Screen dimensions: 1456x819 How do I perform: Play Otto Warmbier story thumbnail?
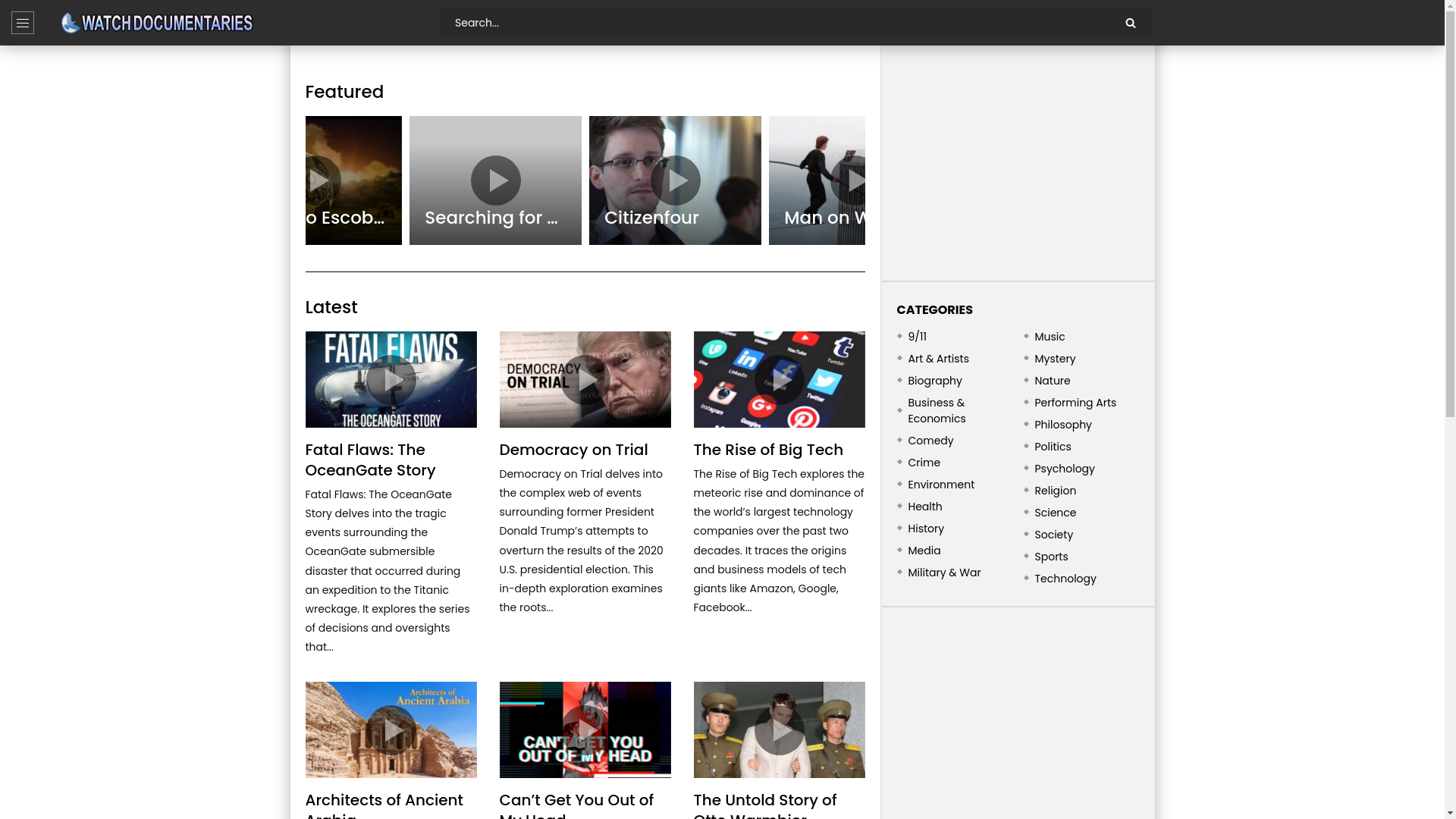[779, 730]
